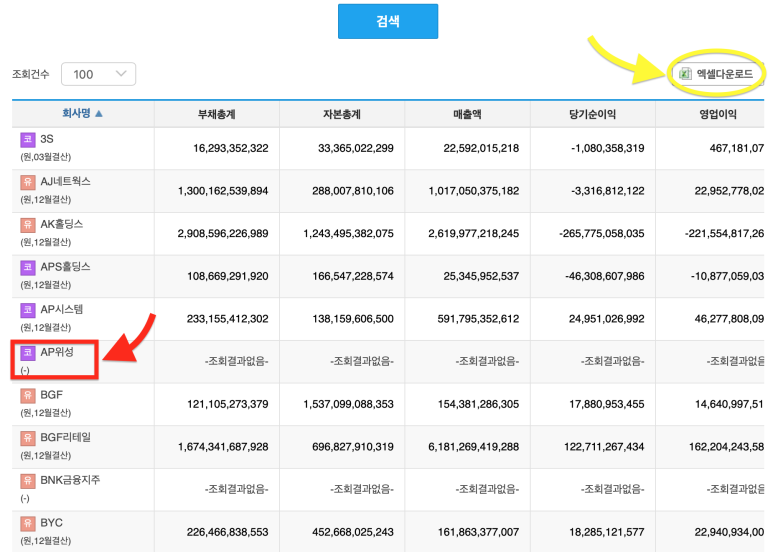Click the 회사명 ascending sort arrow
Viewport: 773px width, 552px height.
(x=99, y=114)
